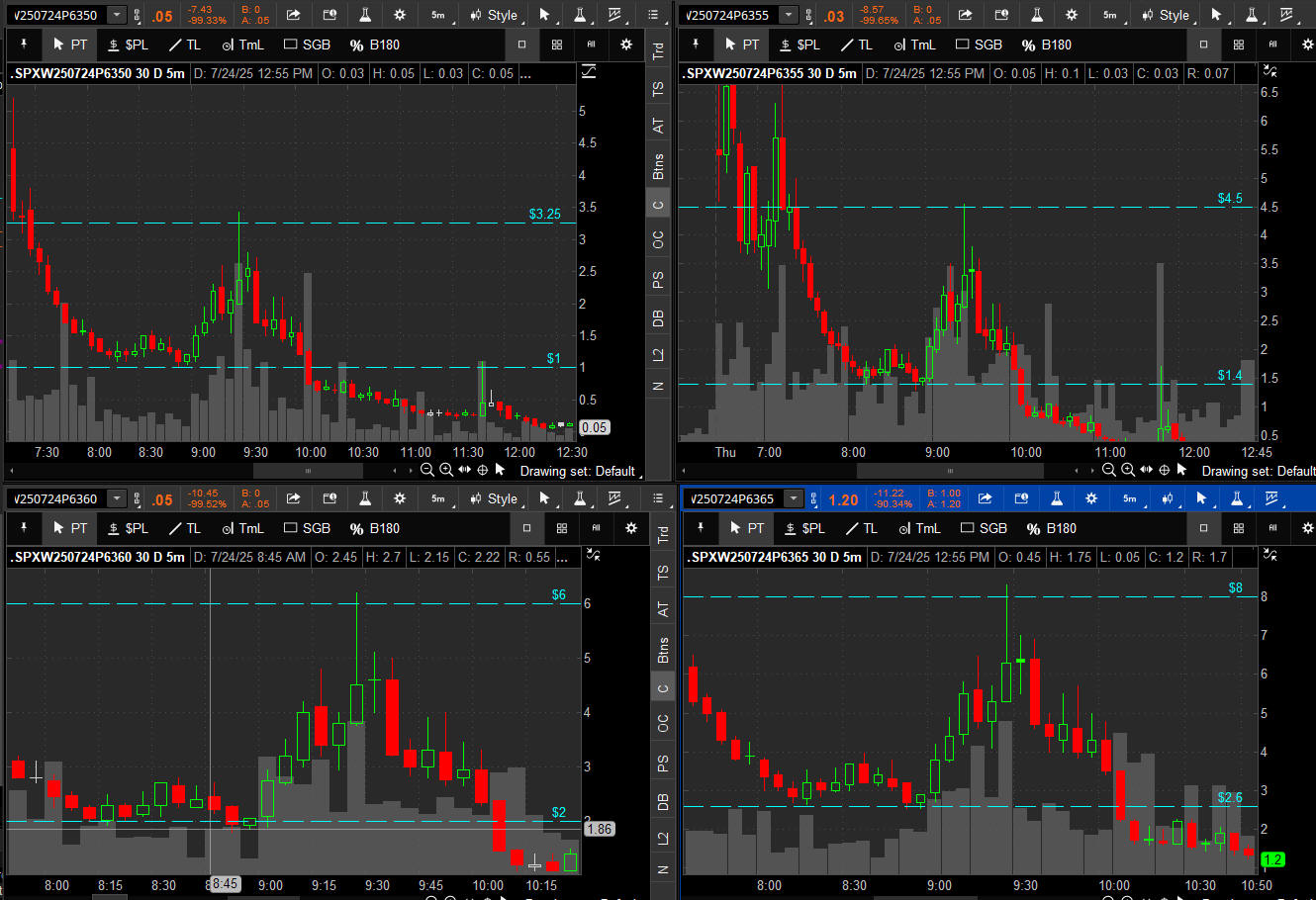The width and height of the screenshot is (1316, 900).
Task: Select the % B180 tool in the P6355 panel
Action: (x=1047, y=45)
